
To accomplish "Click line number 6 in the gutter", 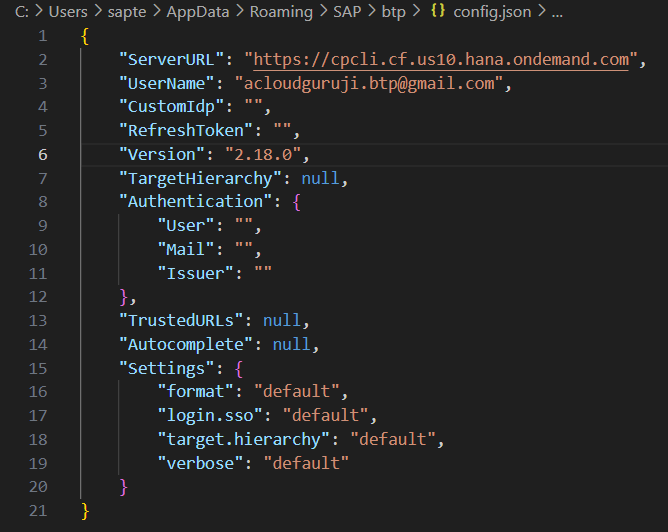I will (x=41, y=154).
